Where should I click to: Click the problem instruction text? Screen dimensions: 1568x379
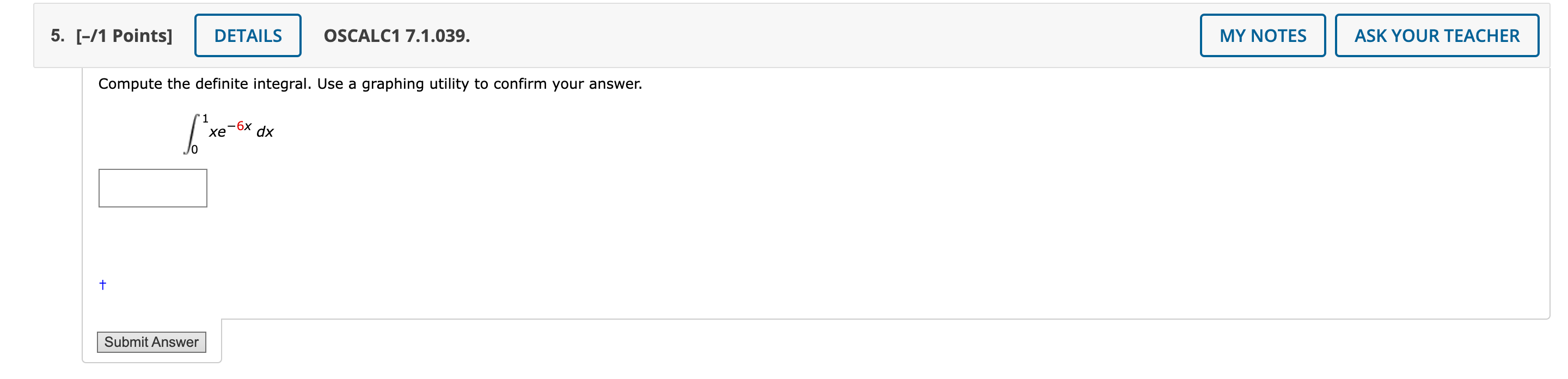370,84
